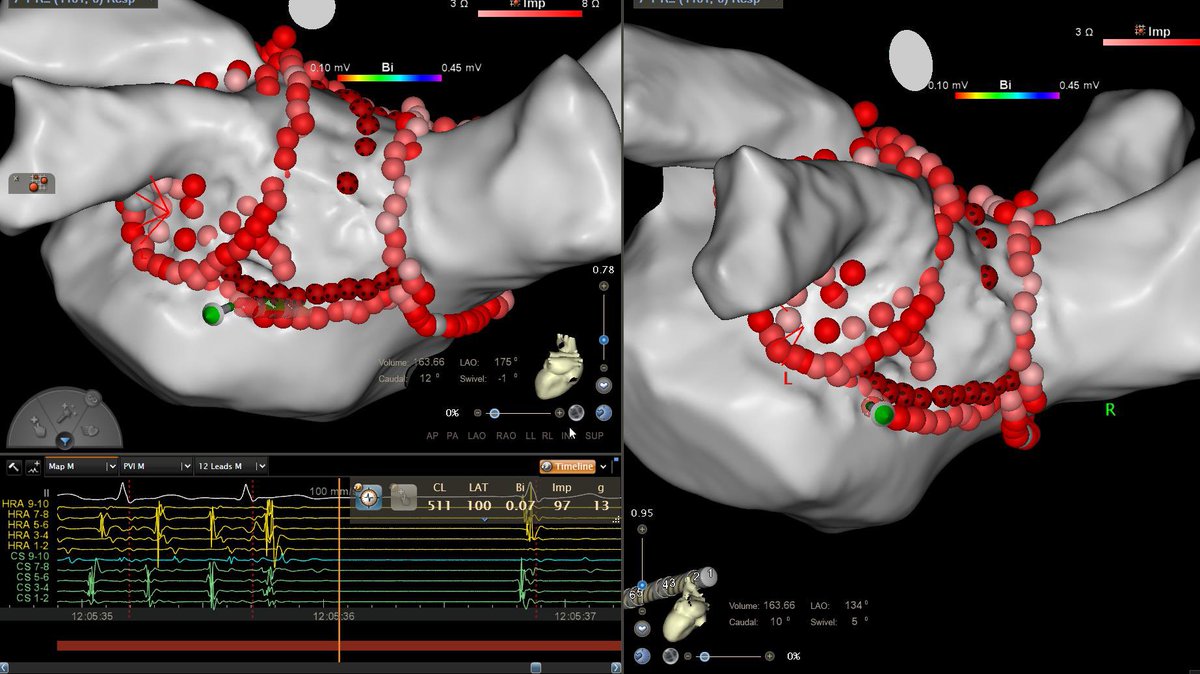Click the transparency sphere icon in left view
The width and height of the screenshot is (1200, 674).
point(576,412)
